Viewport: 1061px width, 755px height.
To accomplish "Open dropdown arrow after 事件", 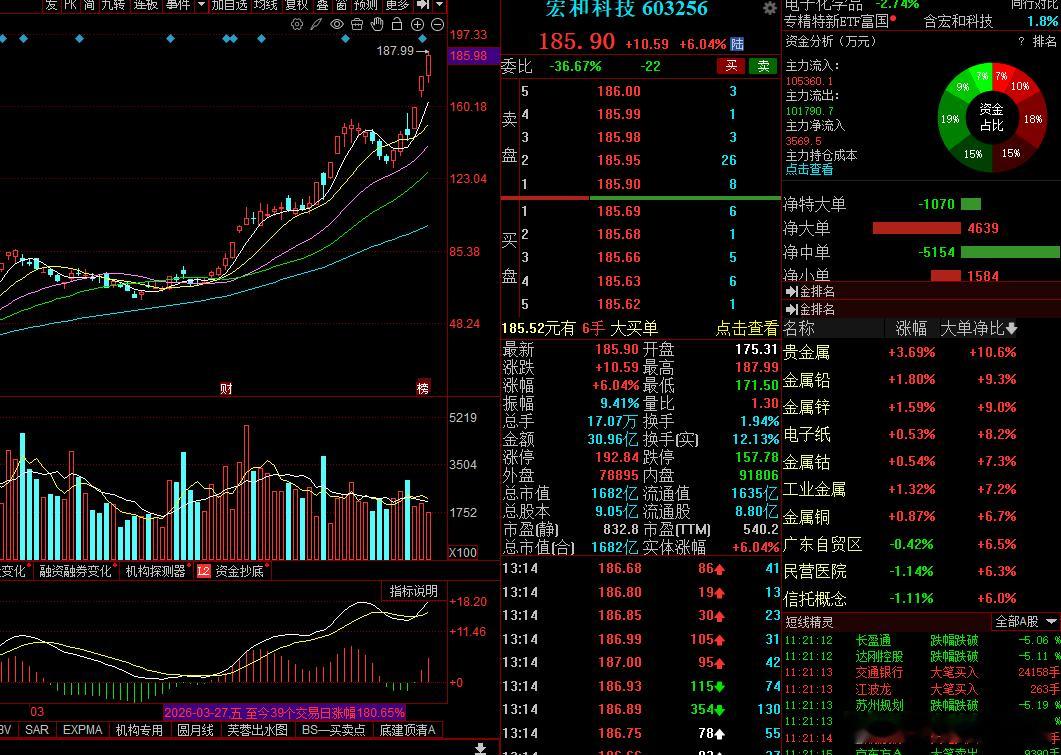I will pos(201,5).
